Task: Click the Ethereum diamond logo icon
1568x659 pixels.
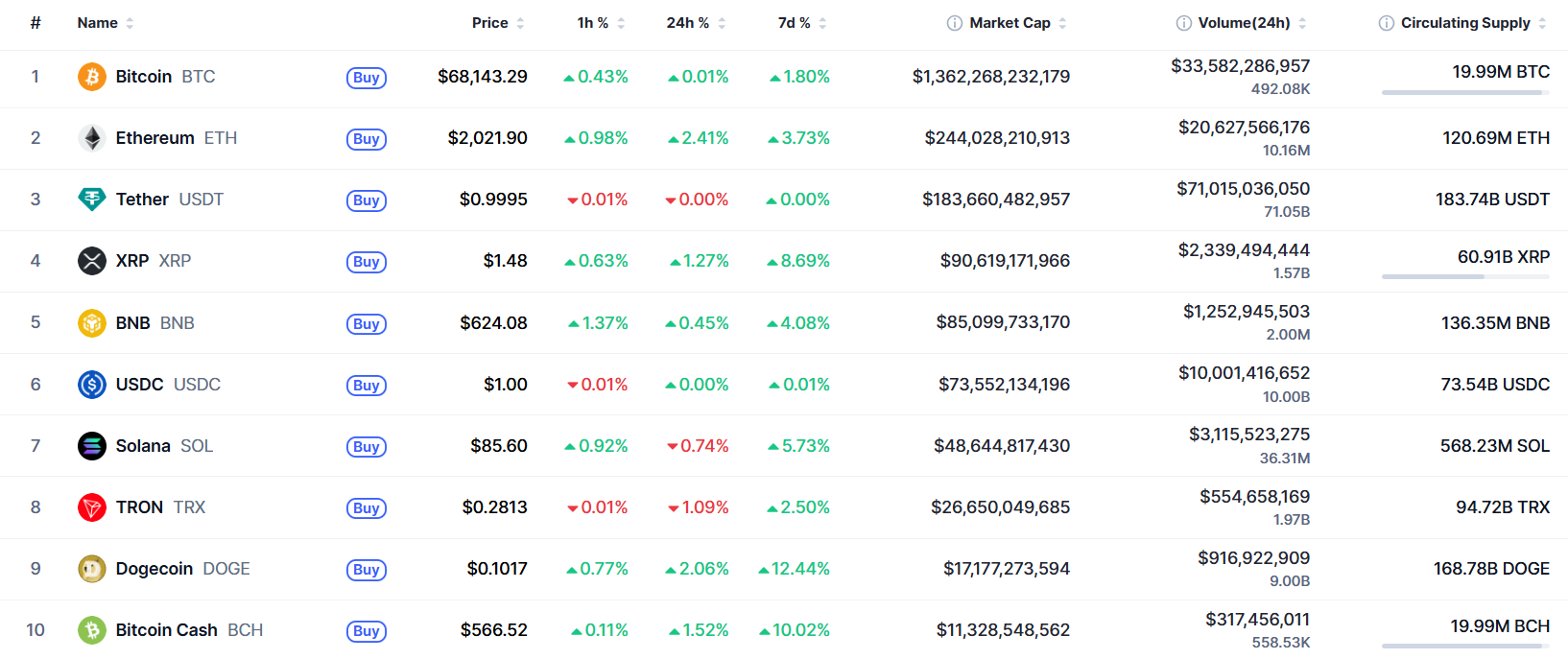Action: pos(92,138)
